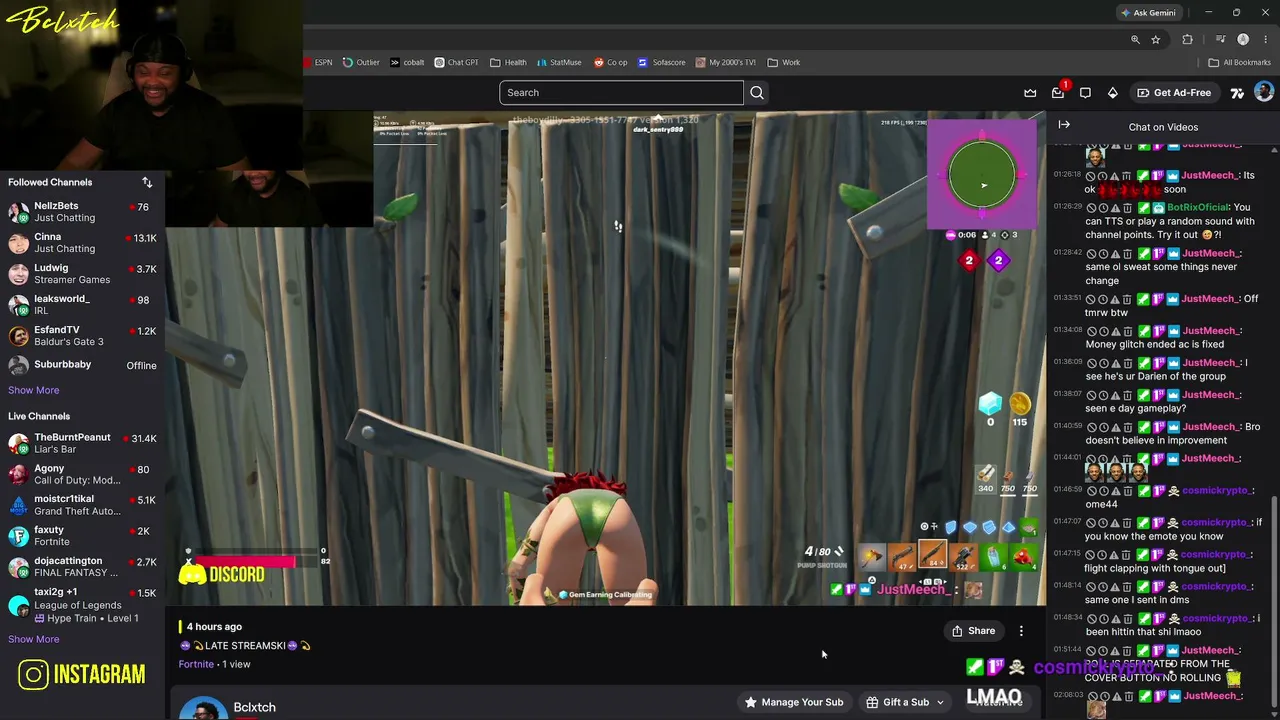Viewport: 1280px width, 720px height.
Task: Open the Chrome three-dot menu
Action: click(1264, 39)
